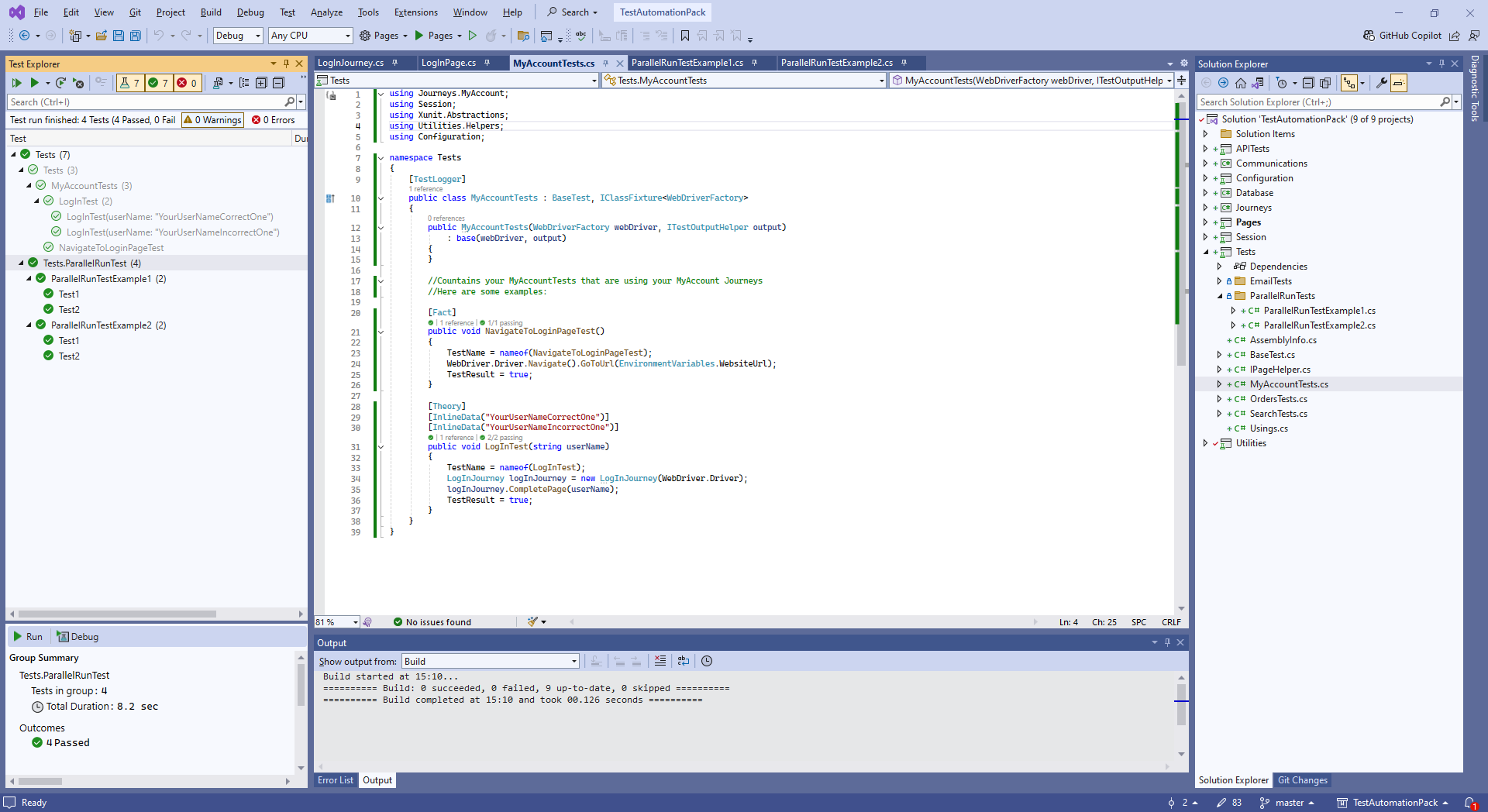Viewport: 1488px width, 812px height.
Task: Toggle Sync with Active Document in Solution Explorer
Action: tap(1349, 83)
